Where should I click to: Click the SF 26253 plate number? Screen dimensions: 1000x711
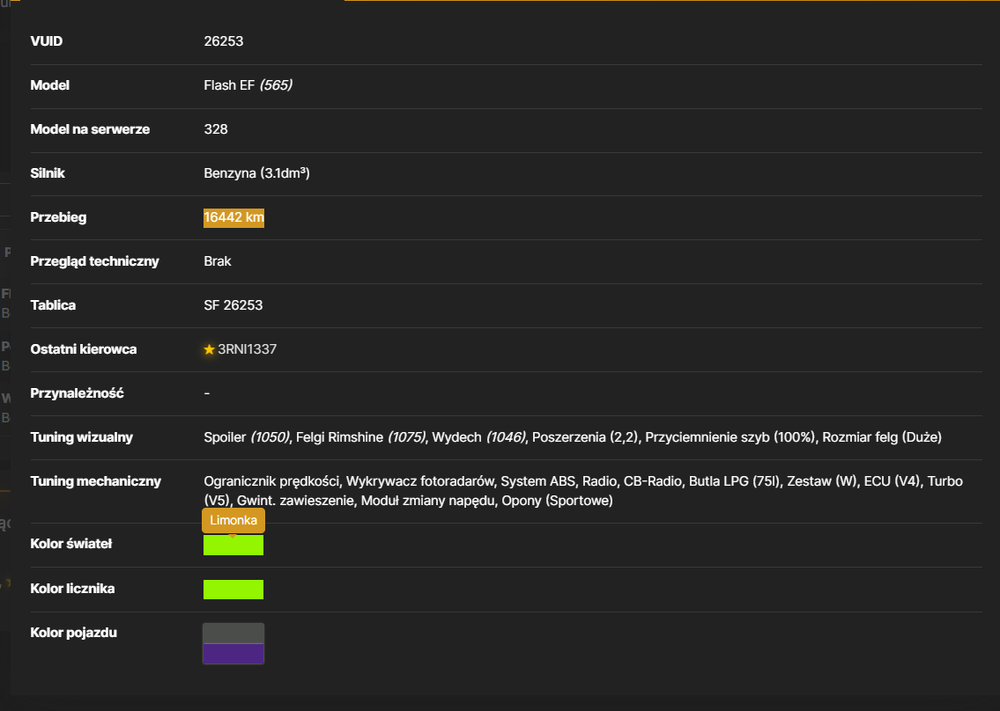[x=233, y=305]
